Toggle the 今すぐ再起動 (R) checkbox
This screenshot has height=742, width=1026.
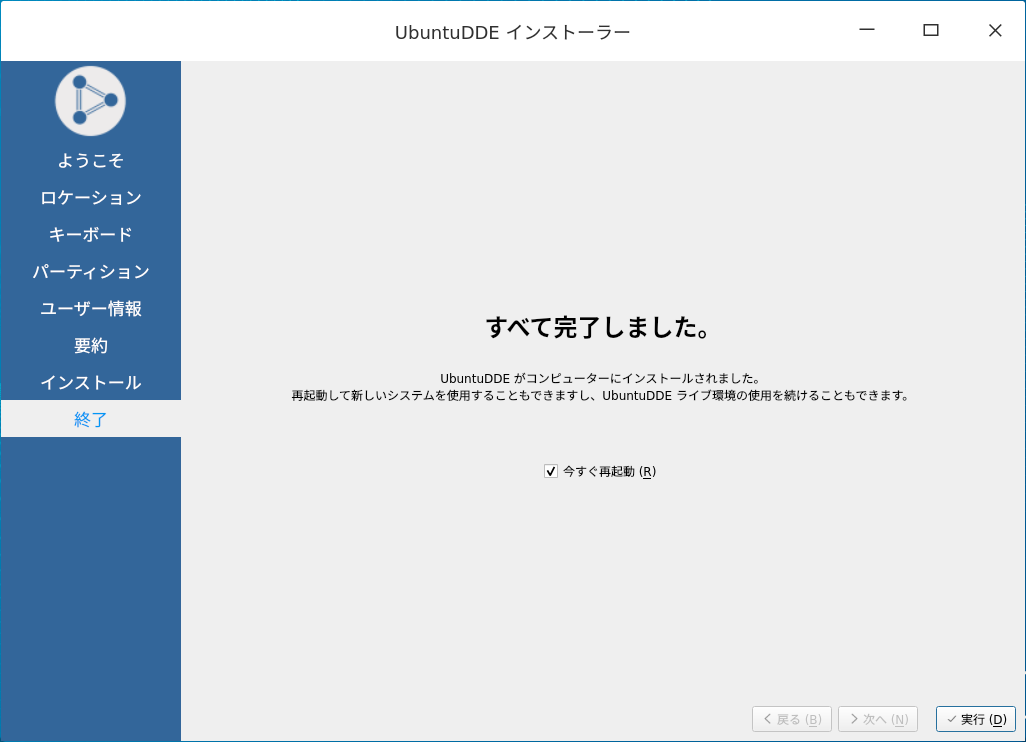click(x=551, y=471)
